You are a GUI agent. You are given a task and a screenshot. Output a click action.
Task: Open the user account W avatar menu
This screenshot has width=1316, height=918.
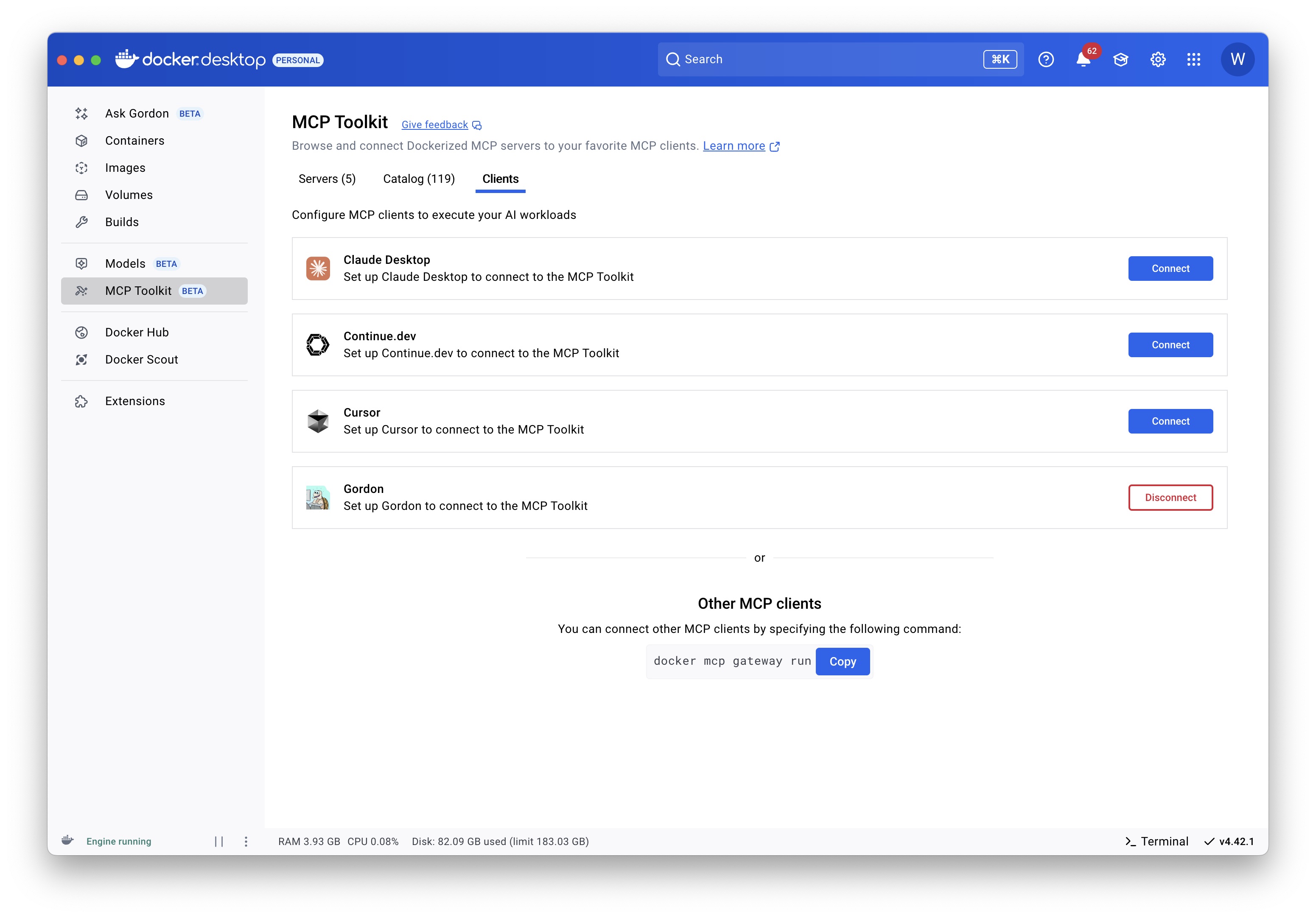pyautogui.click(x=1237, y=59)
